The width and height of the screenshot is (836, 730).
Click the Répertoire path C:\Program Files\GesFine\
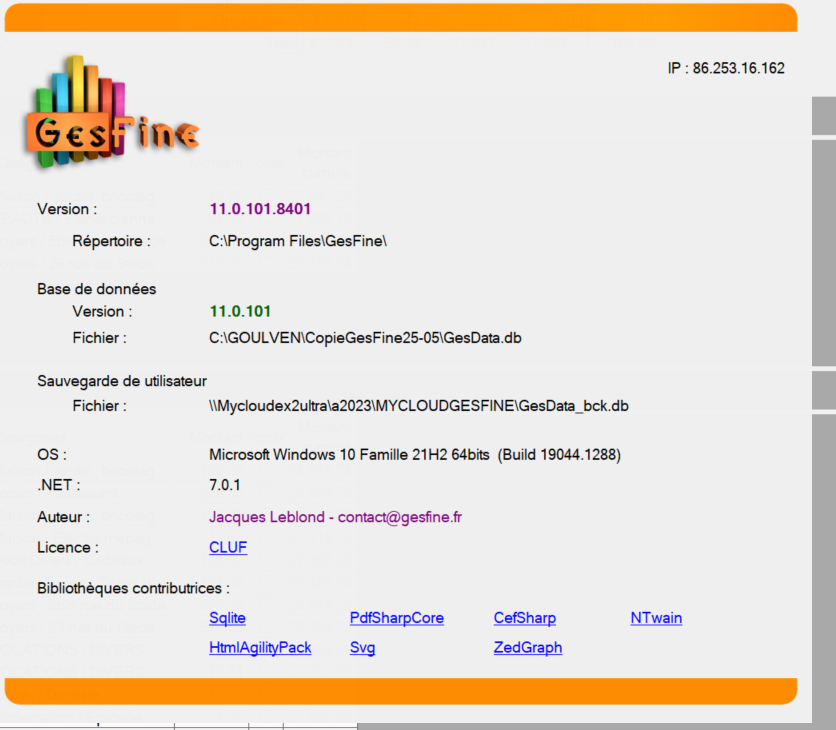297,241
